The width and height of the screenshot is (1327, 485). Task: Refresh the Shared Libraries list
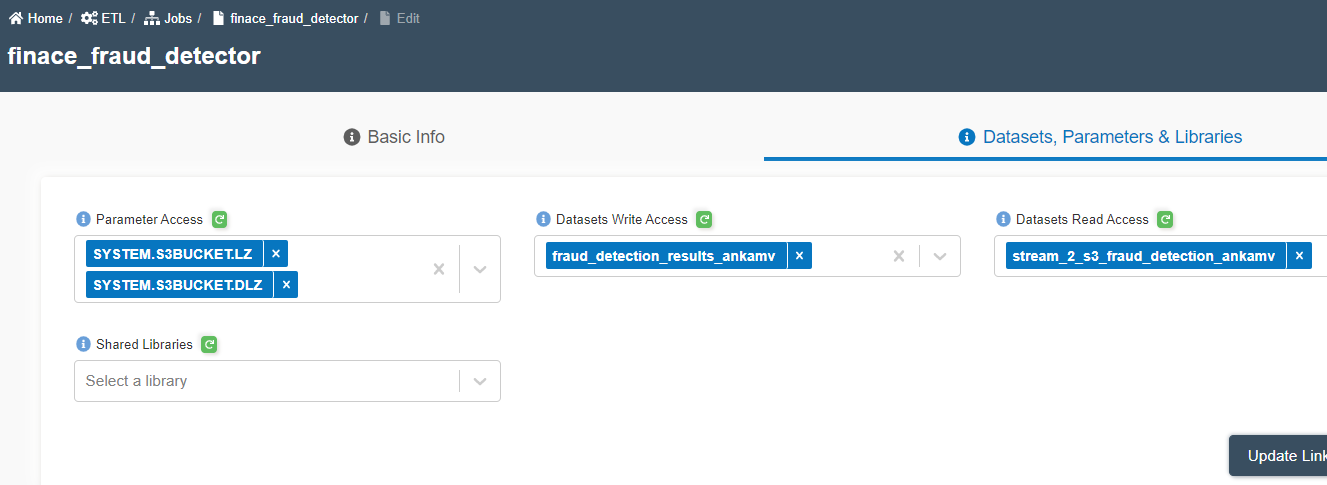209,344
